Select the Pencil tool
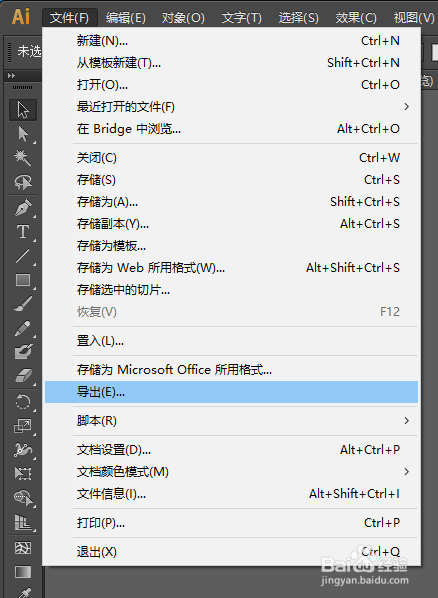Screen dimensions: 438x598 [x=23, y=328]
